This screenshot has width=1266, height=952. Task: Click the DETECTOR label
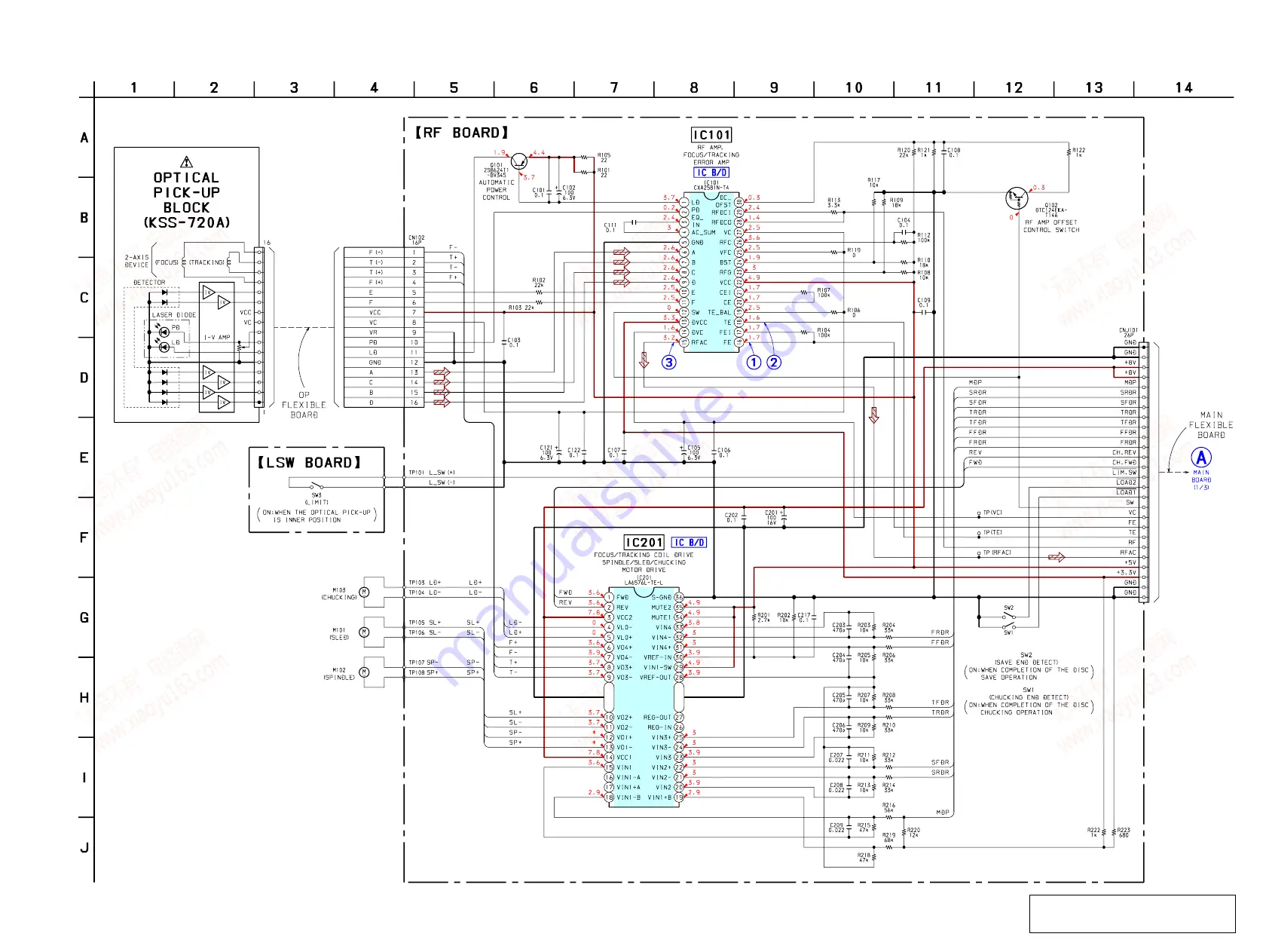click(149, 283)
